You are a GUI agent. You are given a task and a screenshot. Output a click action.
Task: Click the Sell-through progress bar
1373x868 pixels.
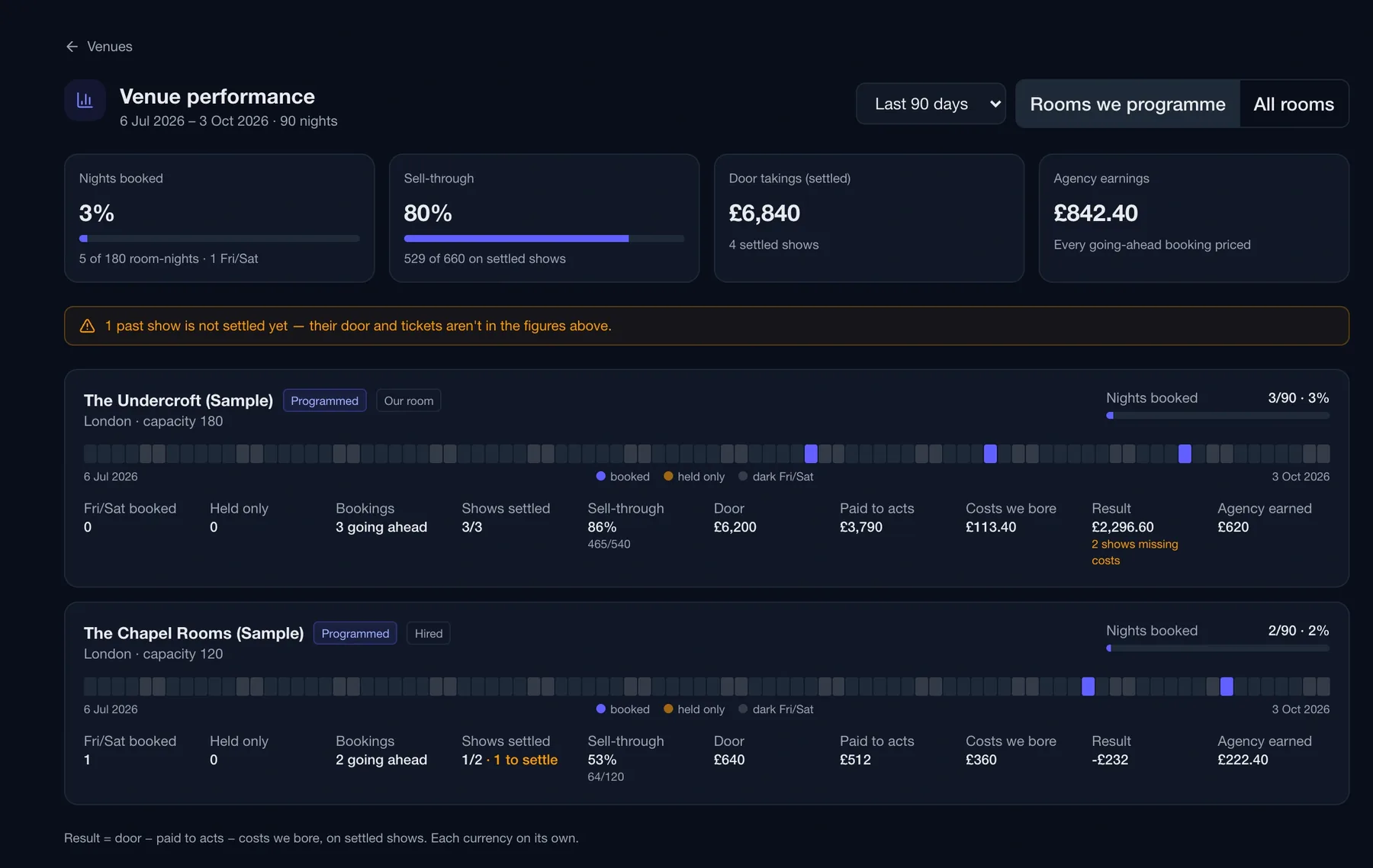(544, 239)
